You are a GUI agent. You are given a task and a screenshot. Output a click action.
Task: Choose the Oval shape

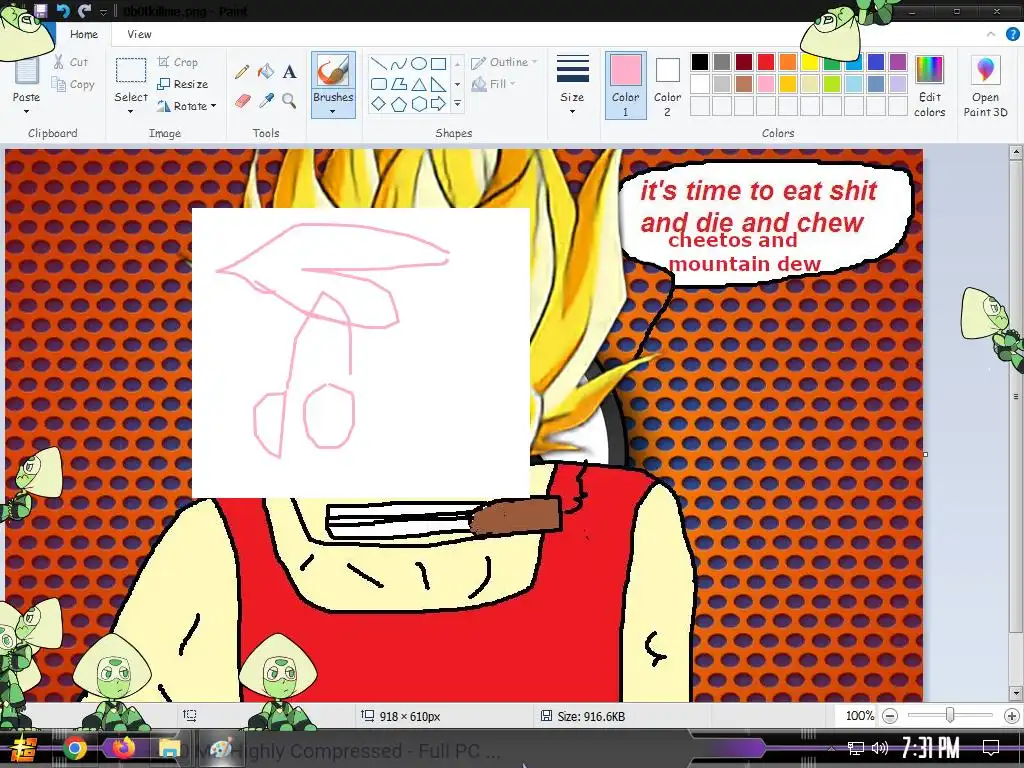coord(419,64)
